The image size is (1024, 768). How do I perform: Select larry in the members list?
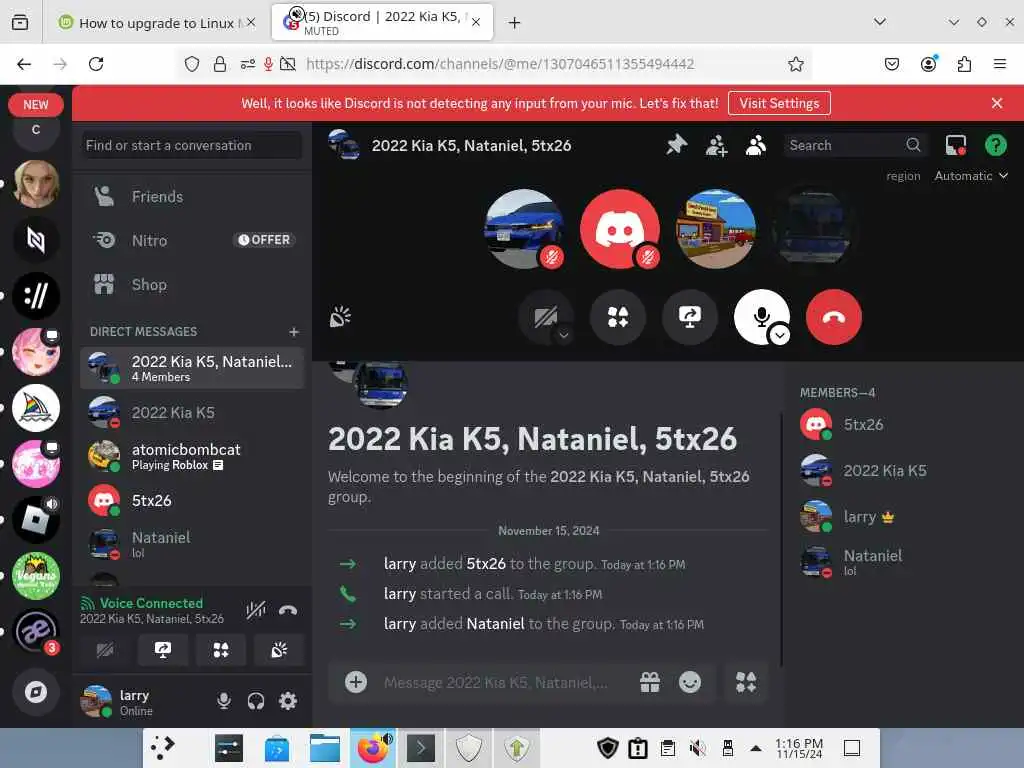901,517
